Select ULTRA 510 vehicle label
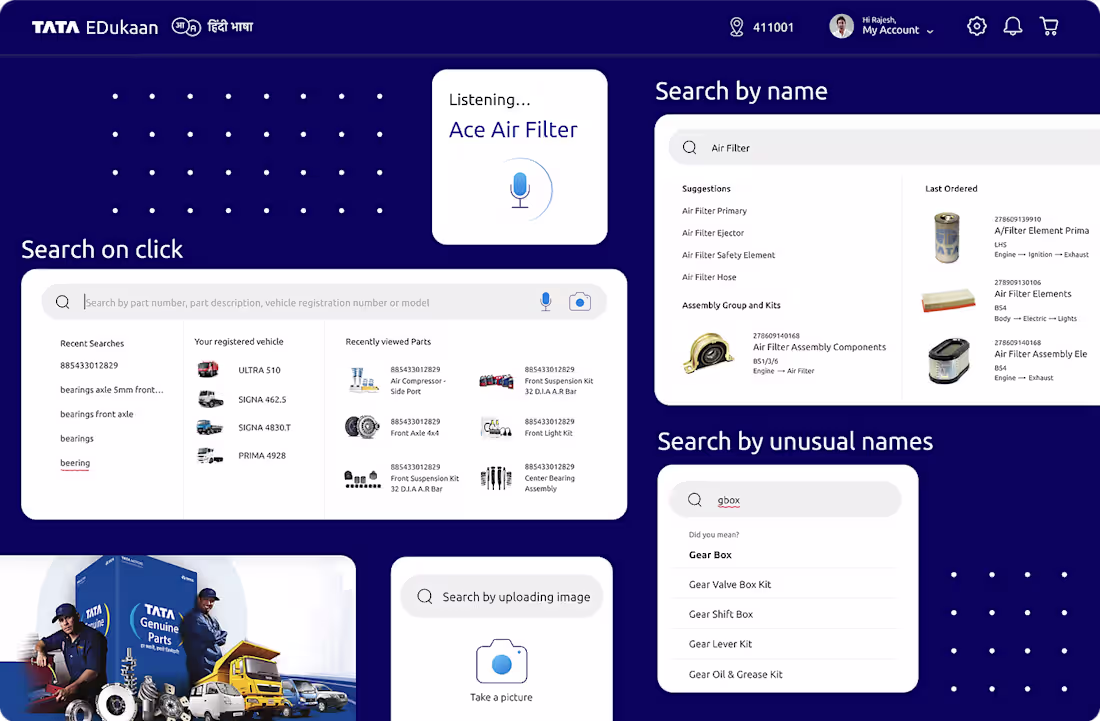1100x721 pixels. pyautogui.click(x=259, y=370)
